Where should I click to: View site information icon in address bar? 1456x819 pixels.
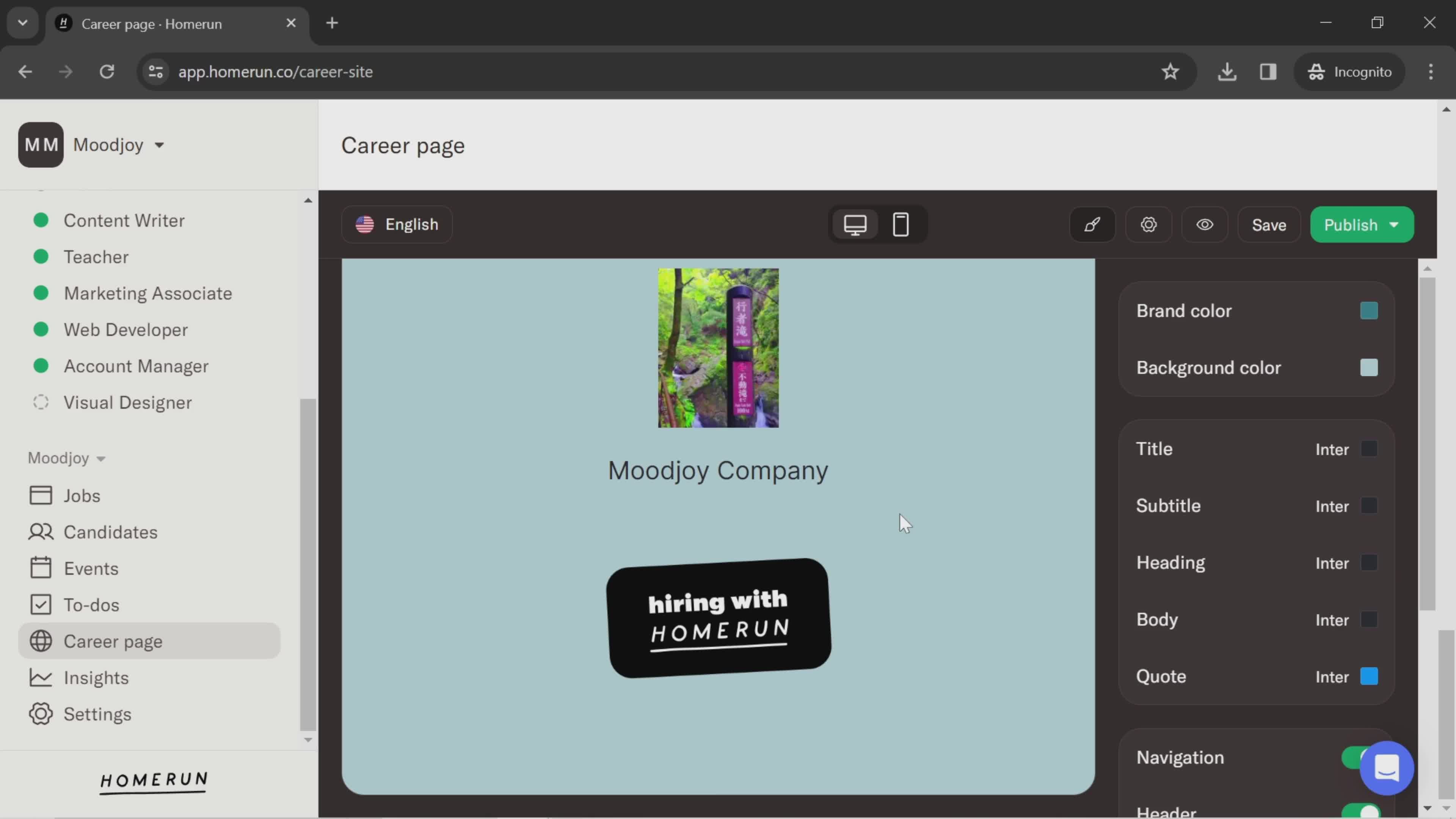156,72
